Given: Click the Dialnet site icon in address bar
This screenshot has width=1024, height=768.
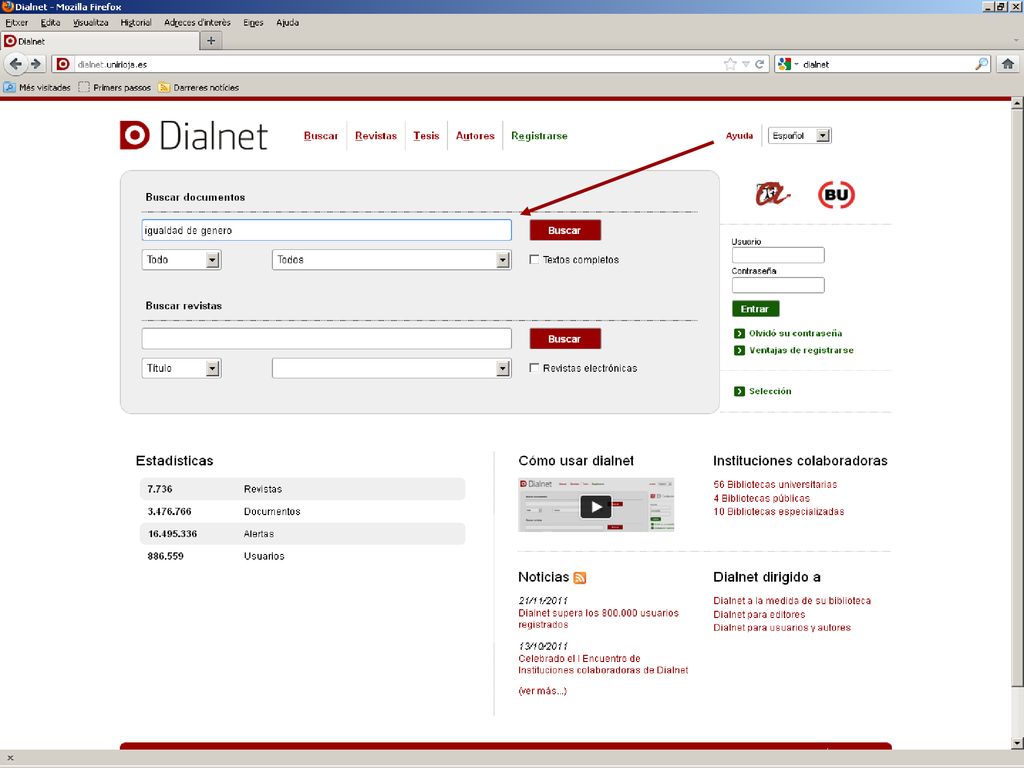Looking at the screenshot, I should 63,64.
